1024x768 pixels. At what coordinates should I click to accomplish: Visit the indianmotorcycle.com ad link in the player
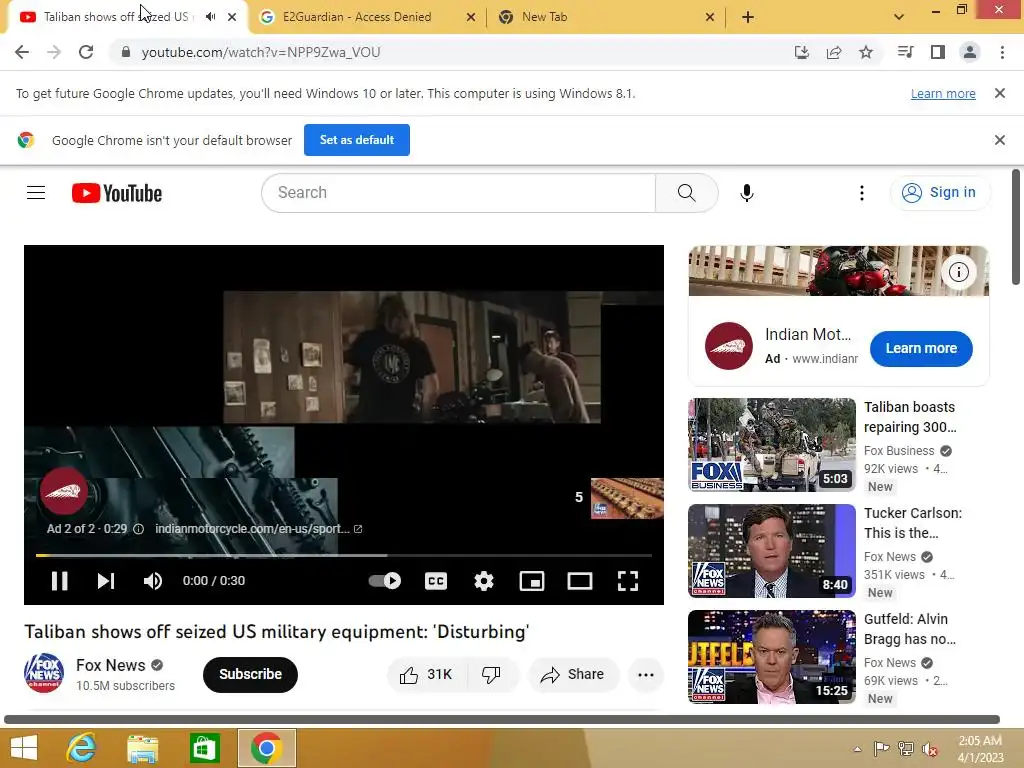click(x=259, y=529)
